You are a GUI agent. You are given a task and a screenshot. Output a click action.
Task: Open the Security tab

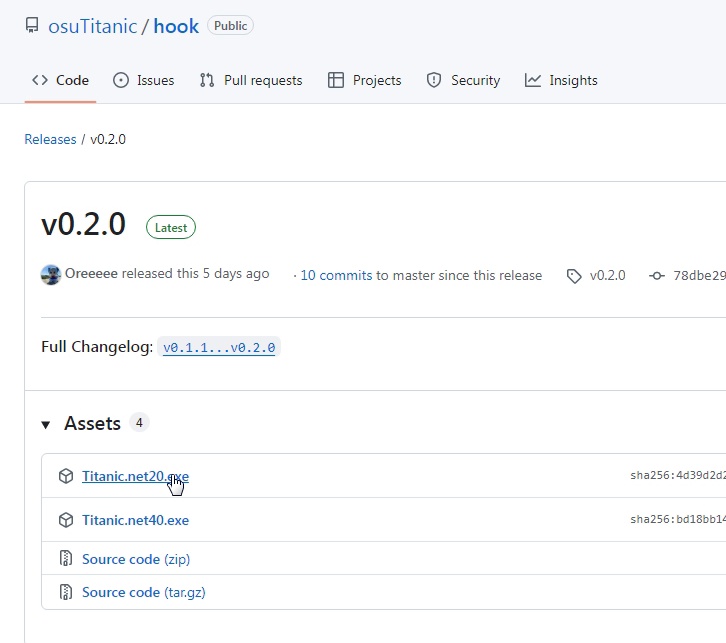coord(463,80)
